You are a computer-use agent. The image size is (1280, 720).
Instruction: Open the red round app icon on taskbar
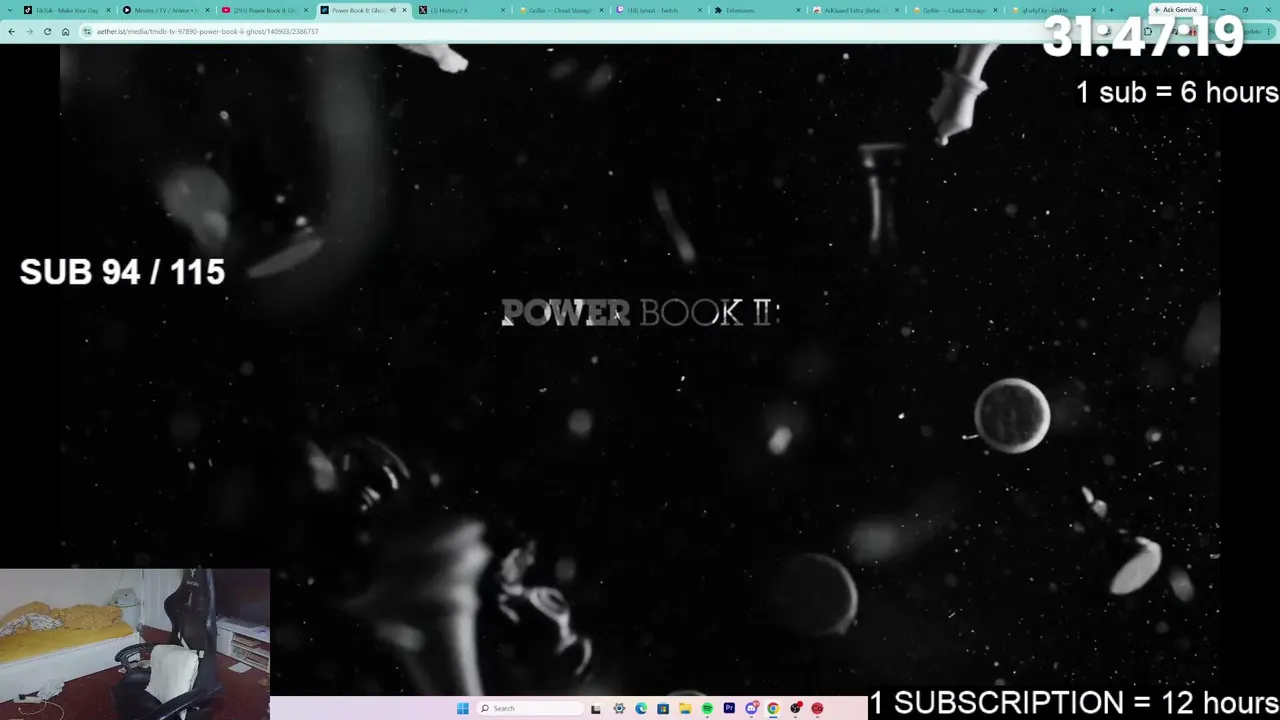[x=817, y=708]
